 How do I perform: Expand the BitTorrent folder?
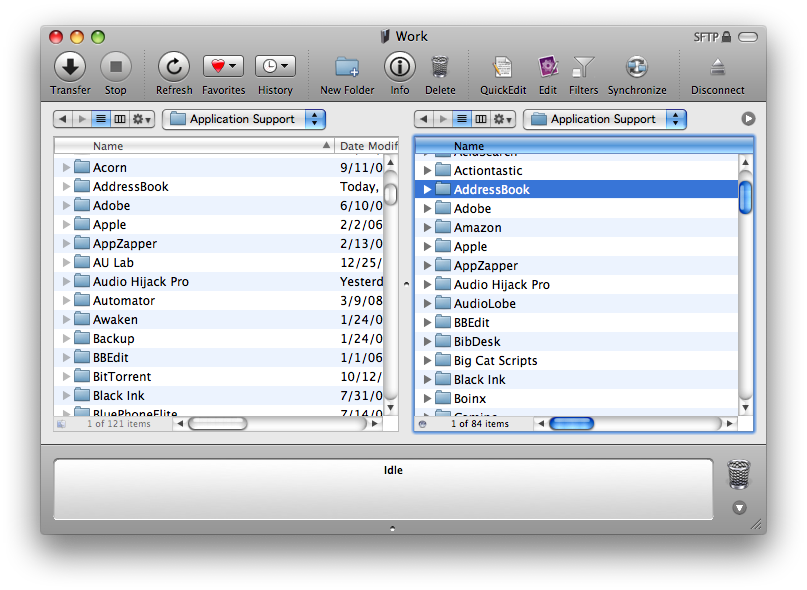pos(66,376)
